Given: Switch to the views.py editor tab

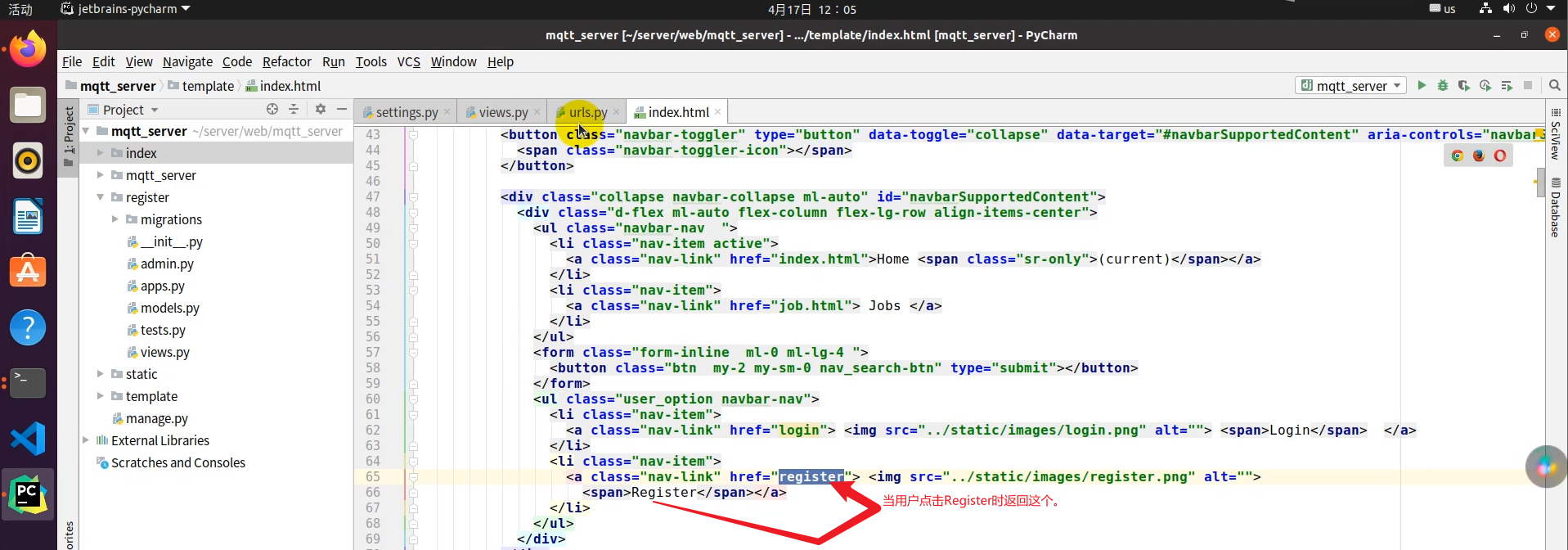Looking at the screenshot, I should [x=503, y=112].
